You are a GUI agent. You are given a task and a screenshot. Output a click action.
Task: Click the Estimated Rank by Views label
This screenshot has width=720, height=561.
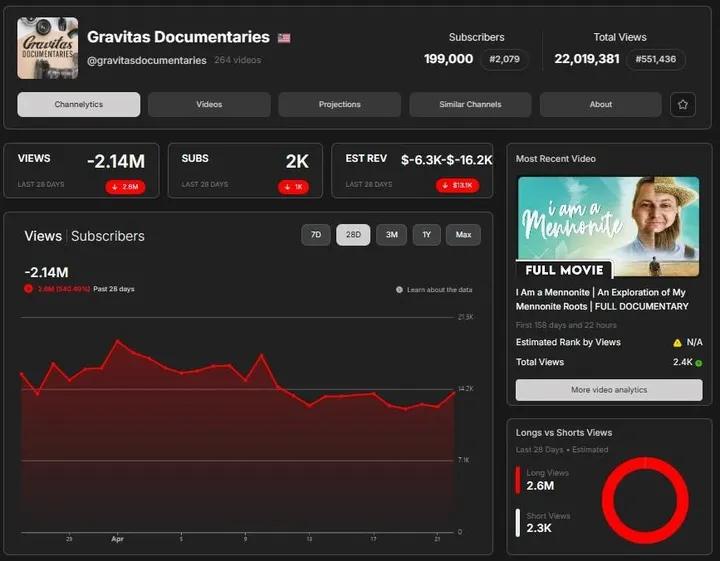(x=568, y=342)
